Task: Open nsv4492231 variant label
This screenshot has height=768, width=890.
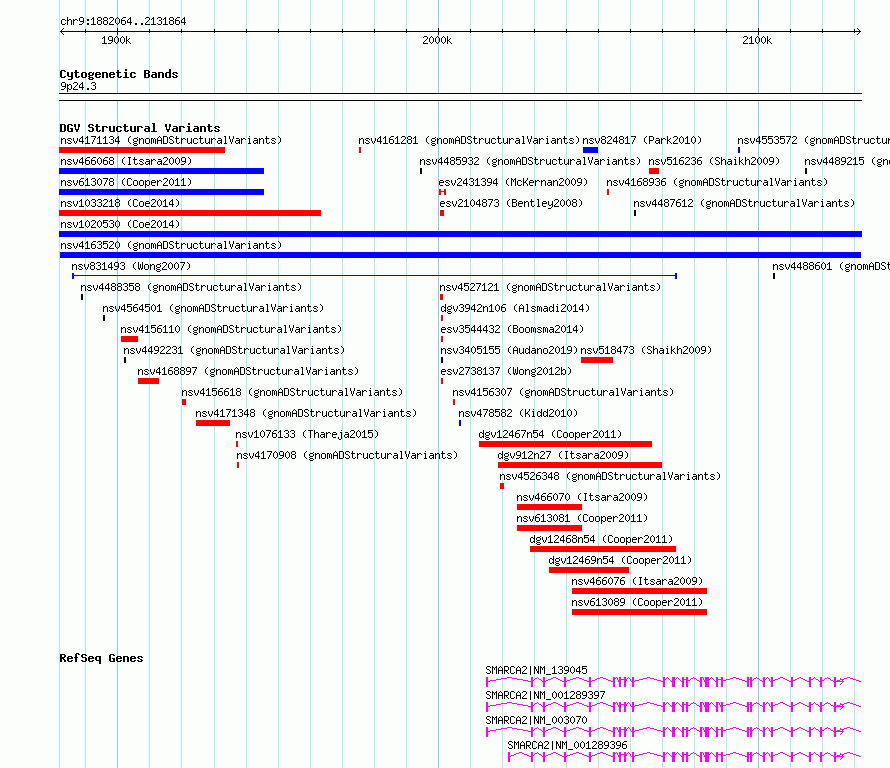Action: [x=234, y=350]
